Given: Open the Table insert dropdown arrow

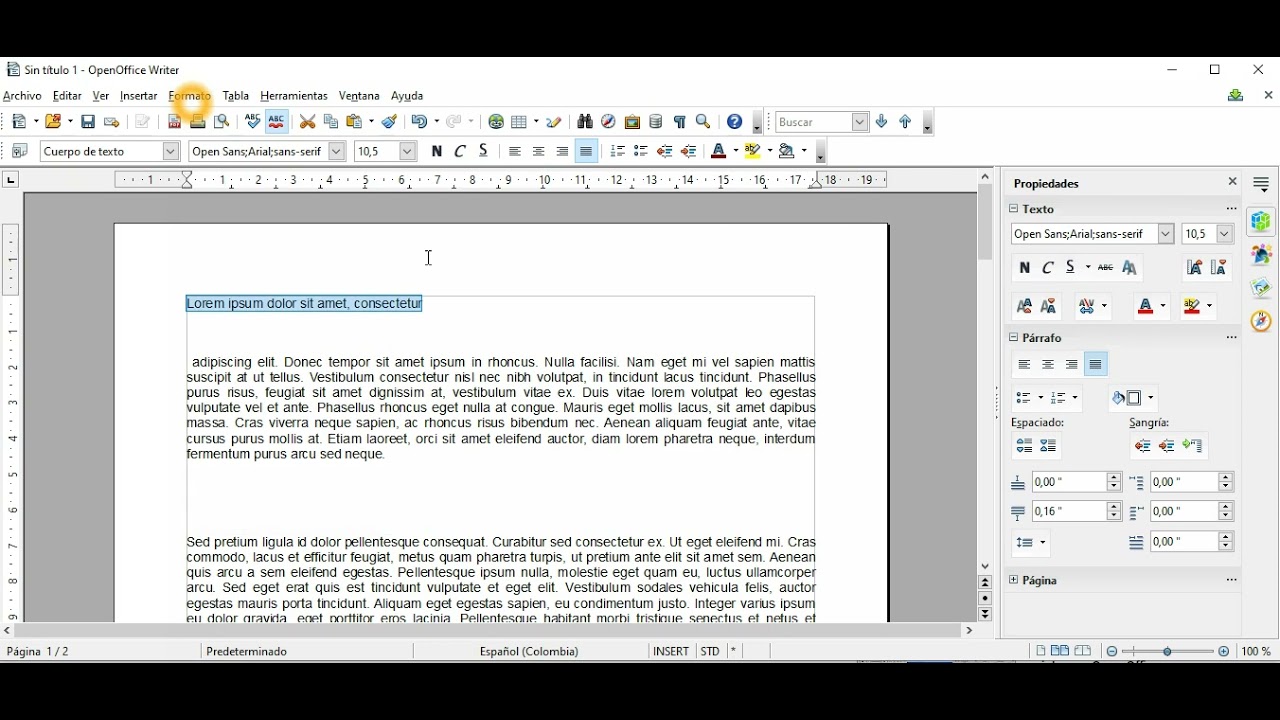Looking at the screenshot, I should [537, 122].
